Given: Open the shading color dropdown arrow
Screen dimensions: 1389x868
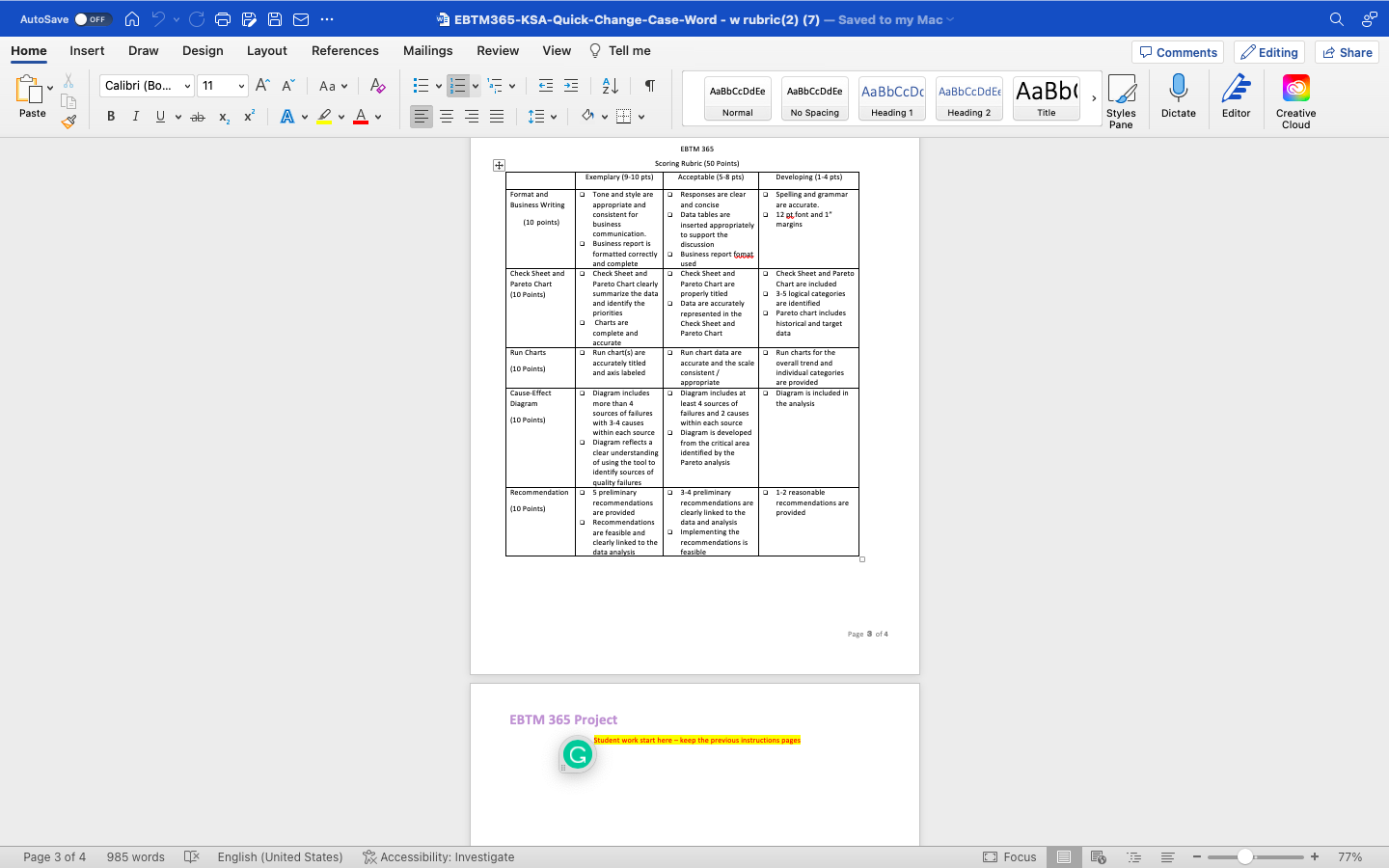Looking at the screenshot, I should pyautogui.click(x=605, y=117).
